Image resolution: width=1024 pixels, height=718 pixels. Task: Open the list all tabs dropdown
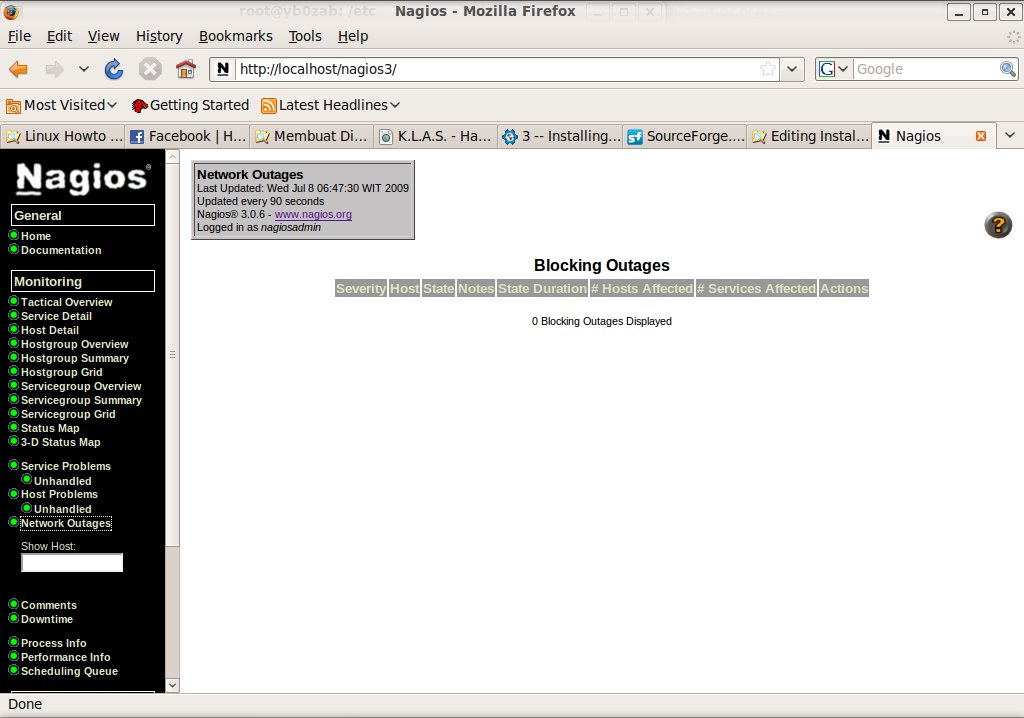[1010, 136]
